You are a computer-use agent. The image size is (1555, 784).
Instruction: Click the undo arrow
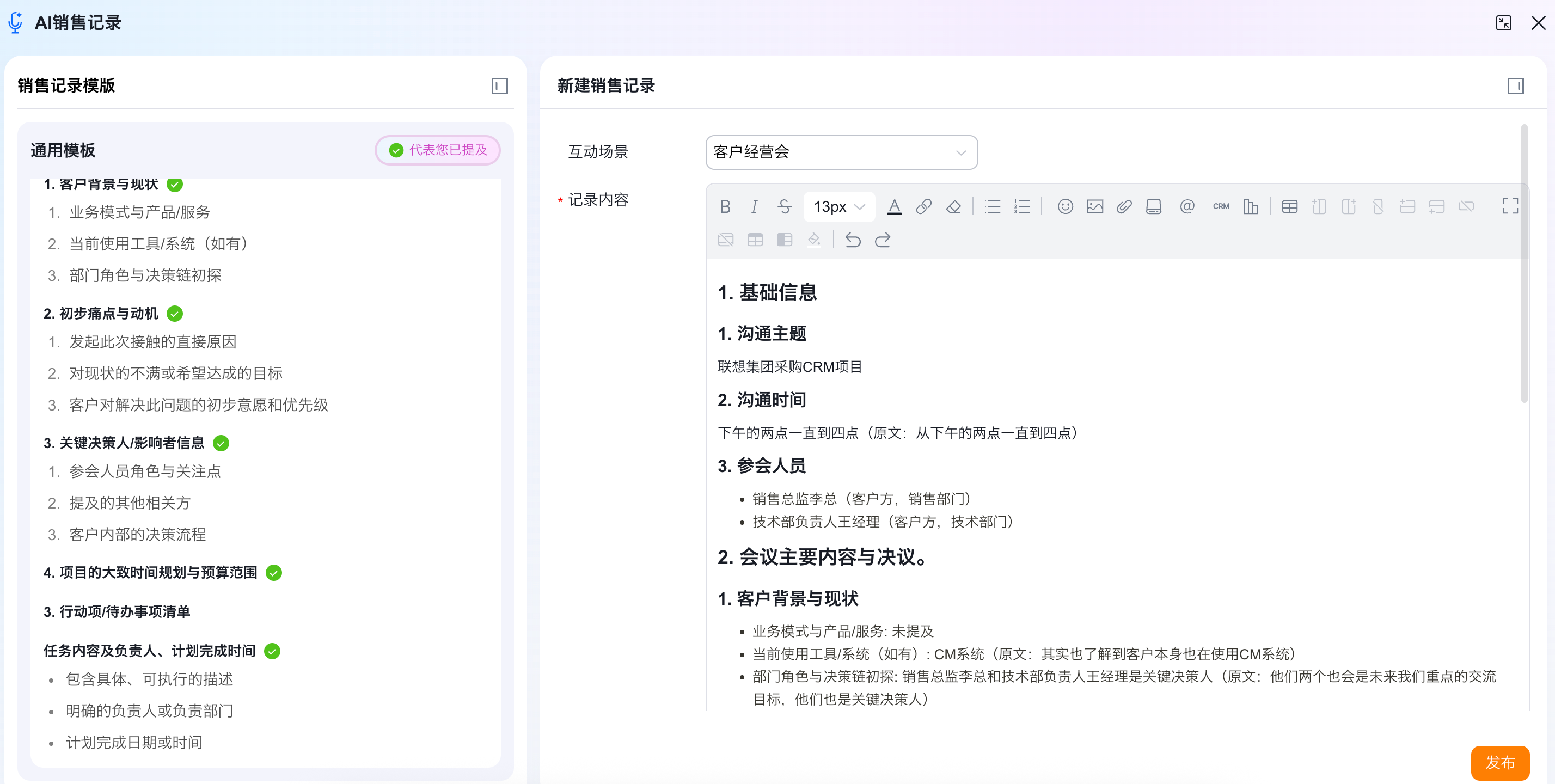click(x=852, y=240)
